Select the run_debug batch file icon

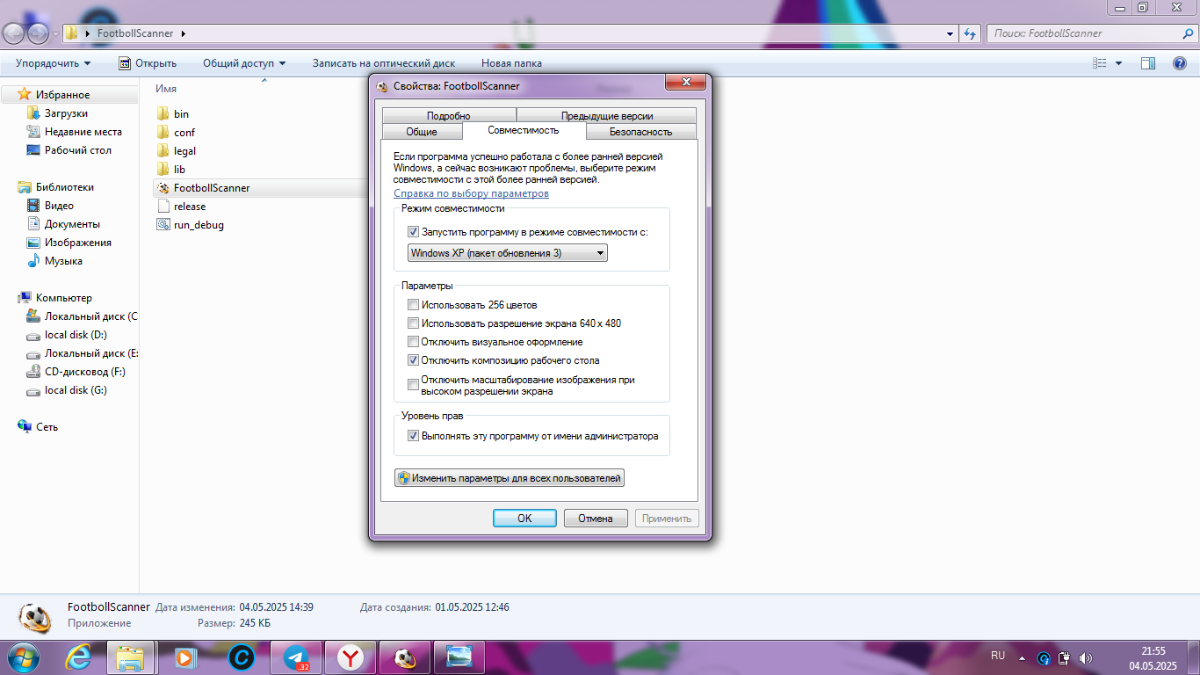164,225
